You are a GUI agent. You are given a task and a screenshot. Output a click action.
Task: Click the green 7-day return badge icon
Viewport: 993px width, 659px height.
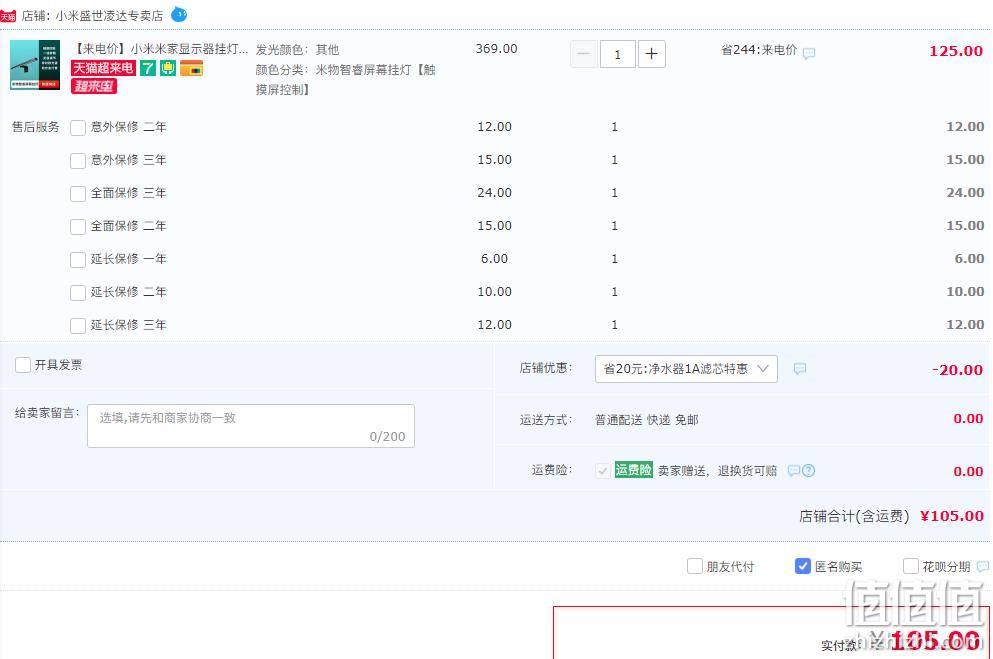[148, 68]
